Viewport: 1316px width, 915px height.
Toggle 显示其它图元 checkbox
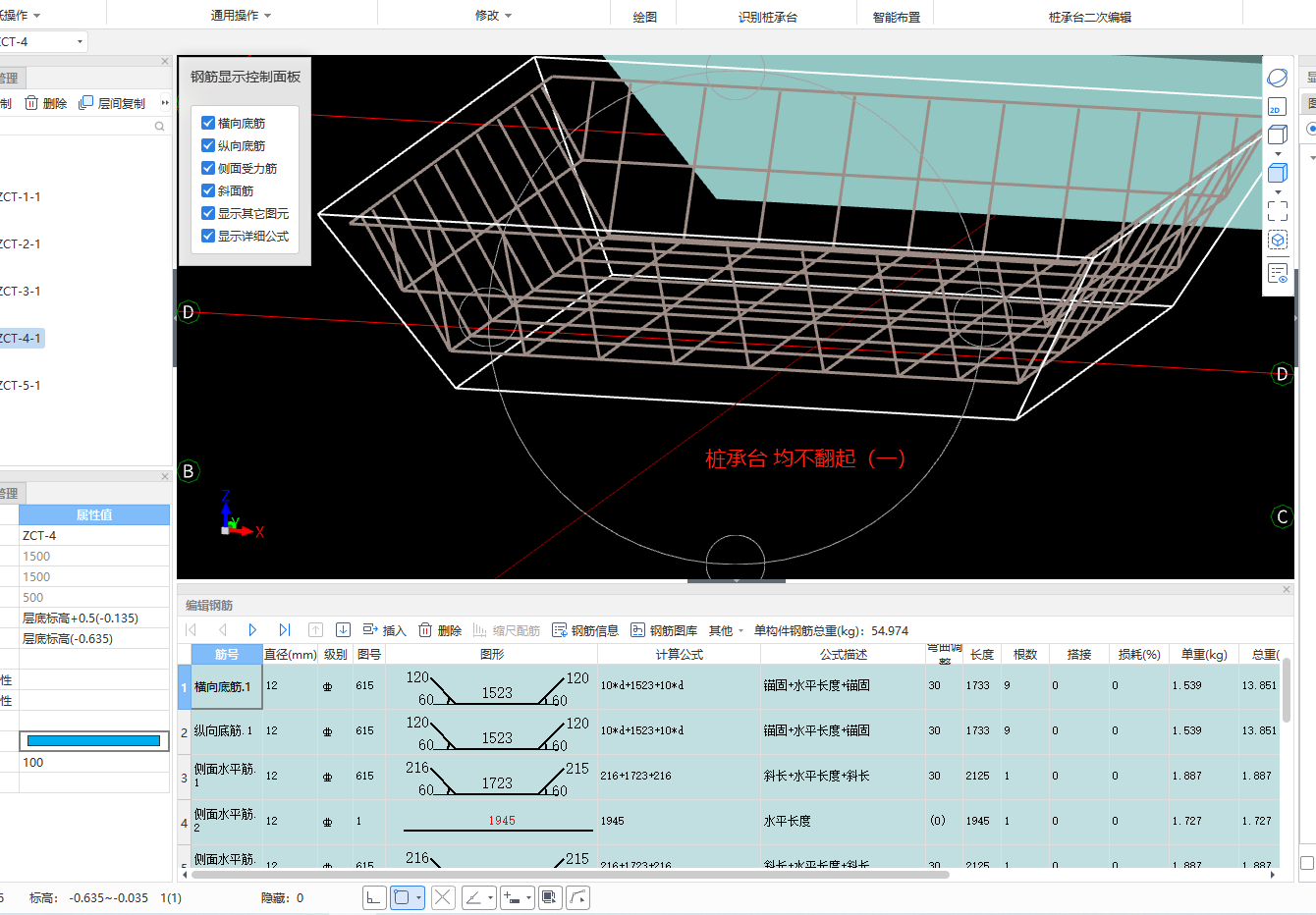208,213
